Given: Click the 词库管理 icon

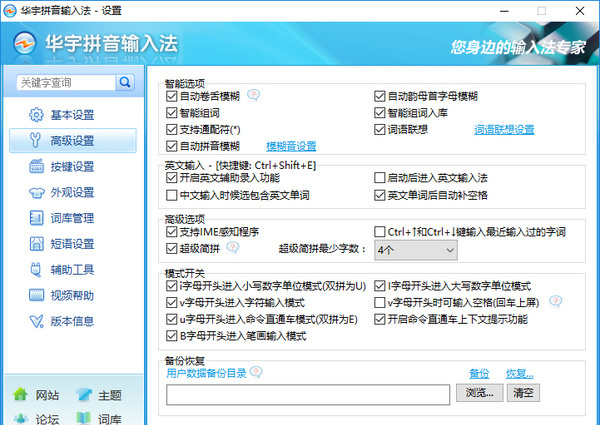Looking at the screenshot, I should (36, 218).
